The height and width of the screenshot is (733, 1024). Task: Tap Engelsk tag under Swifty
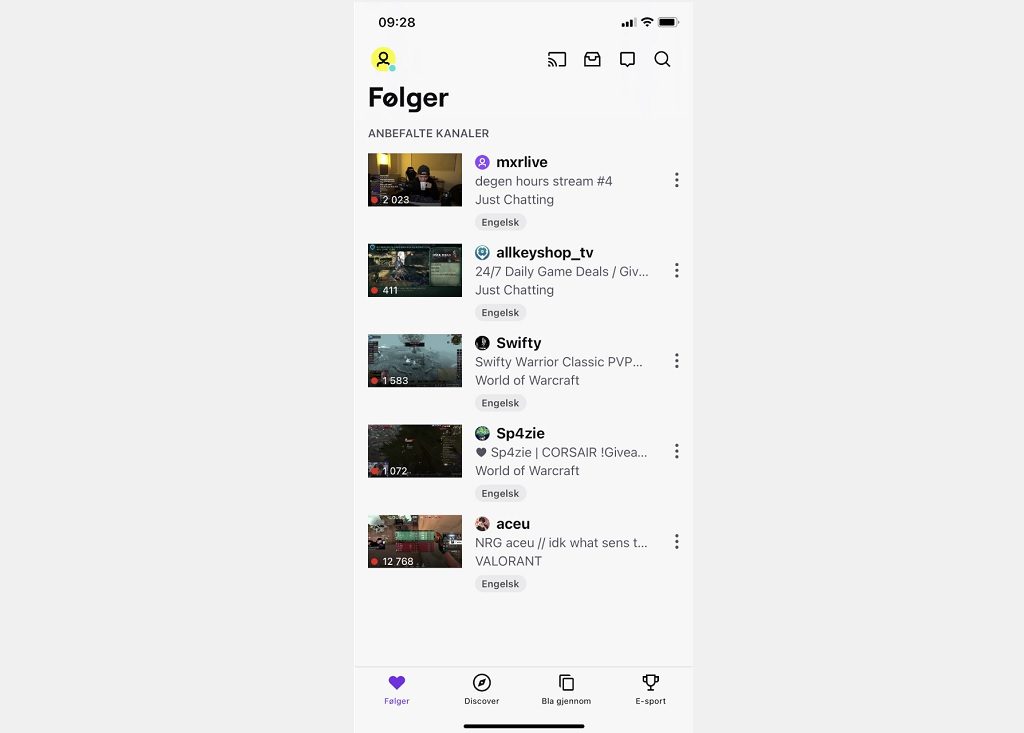[x=500, y=403]
